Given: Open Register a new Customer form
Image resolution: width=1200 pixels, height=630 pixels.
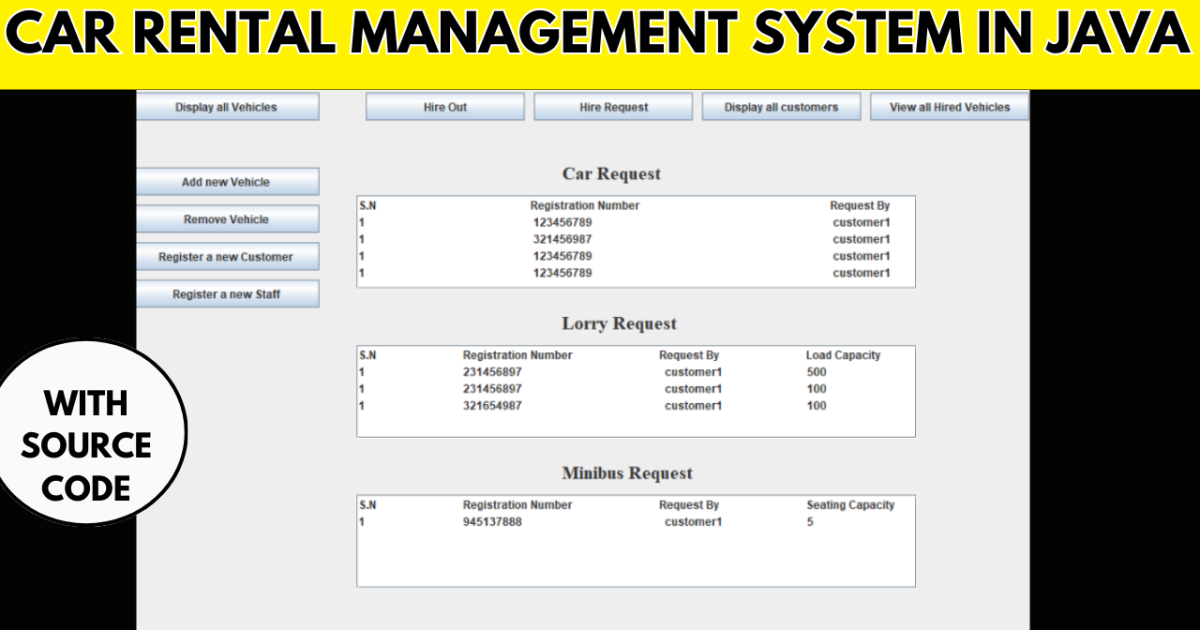Looking at the screenshot, I should tap(227, 256).
